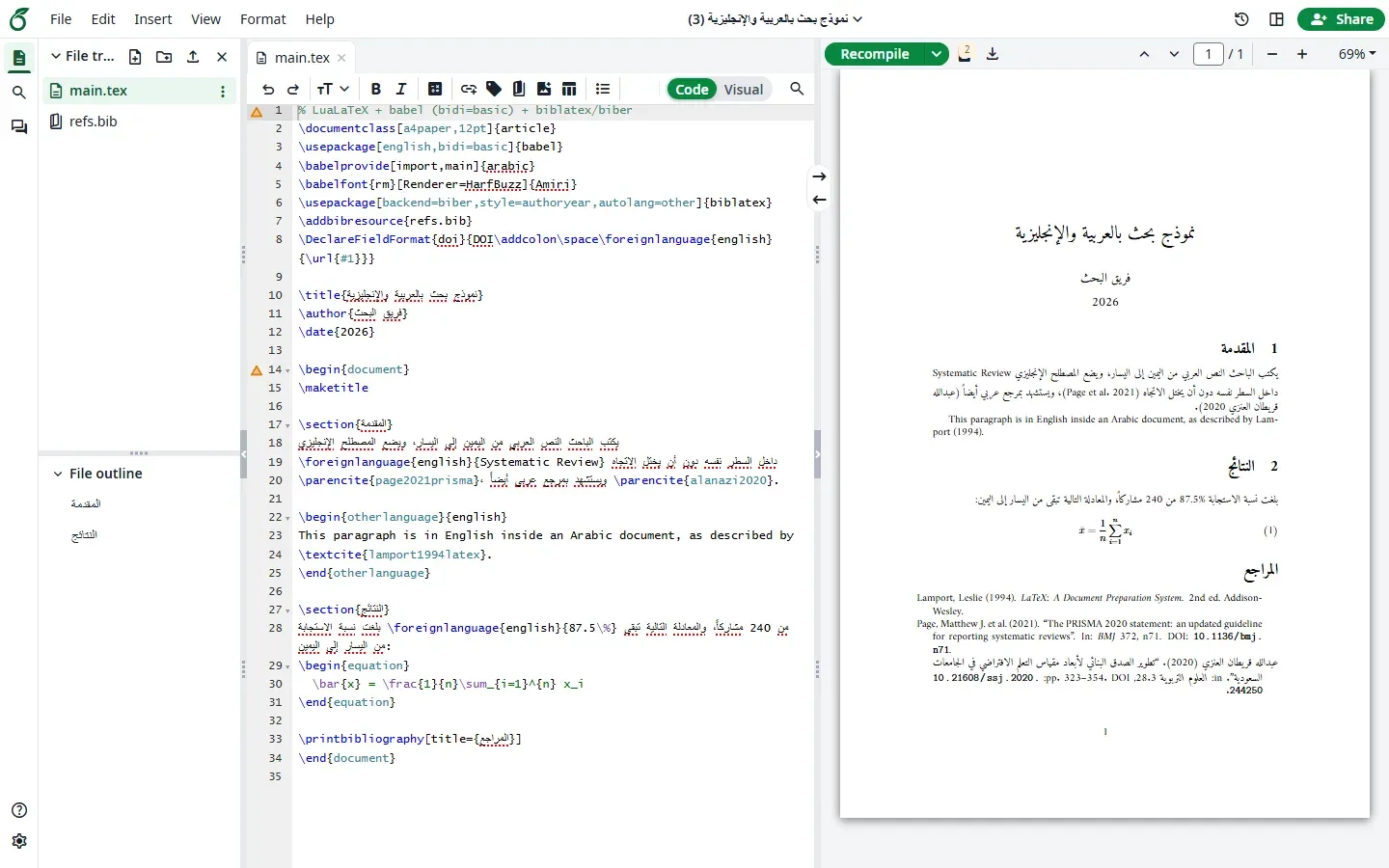Viewport: 1389px width, 868px height.
Task: Create a new file in file tree
Action: (x=135, y=57)
